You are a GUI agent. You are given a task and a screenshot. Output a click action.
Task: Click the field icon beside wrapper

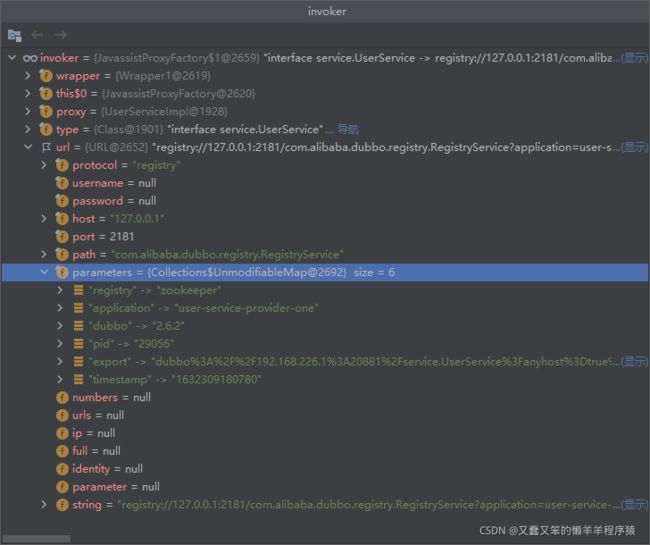[x=46, y=76]
